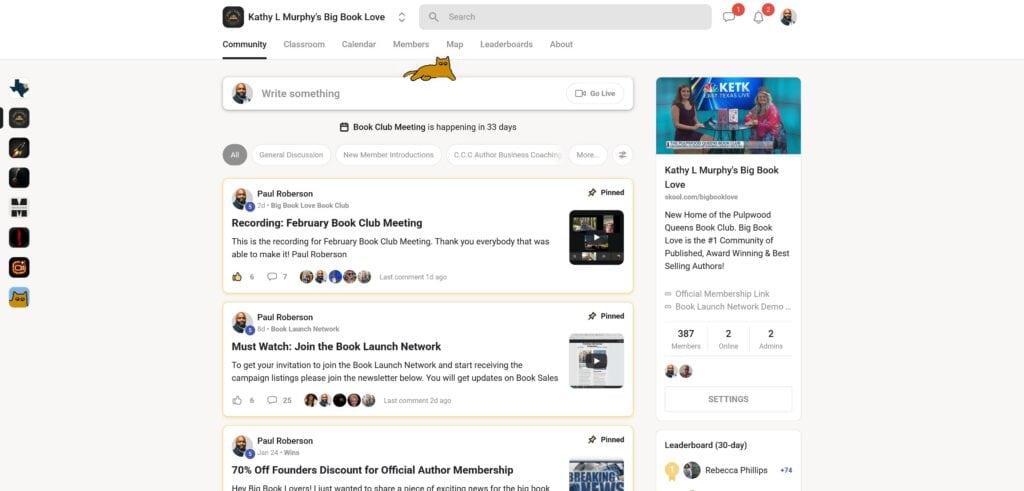Image resolution: width=1024 pixels, height=491 pixels.
Task: Click the Go Live button
Action: pyautogui.click(x=595, y=93)
